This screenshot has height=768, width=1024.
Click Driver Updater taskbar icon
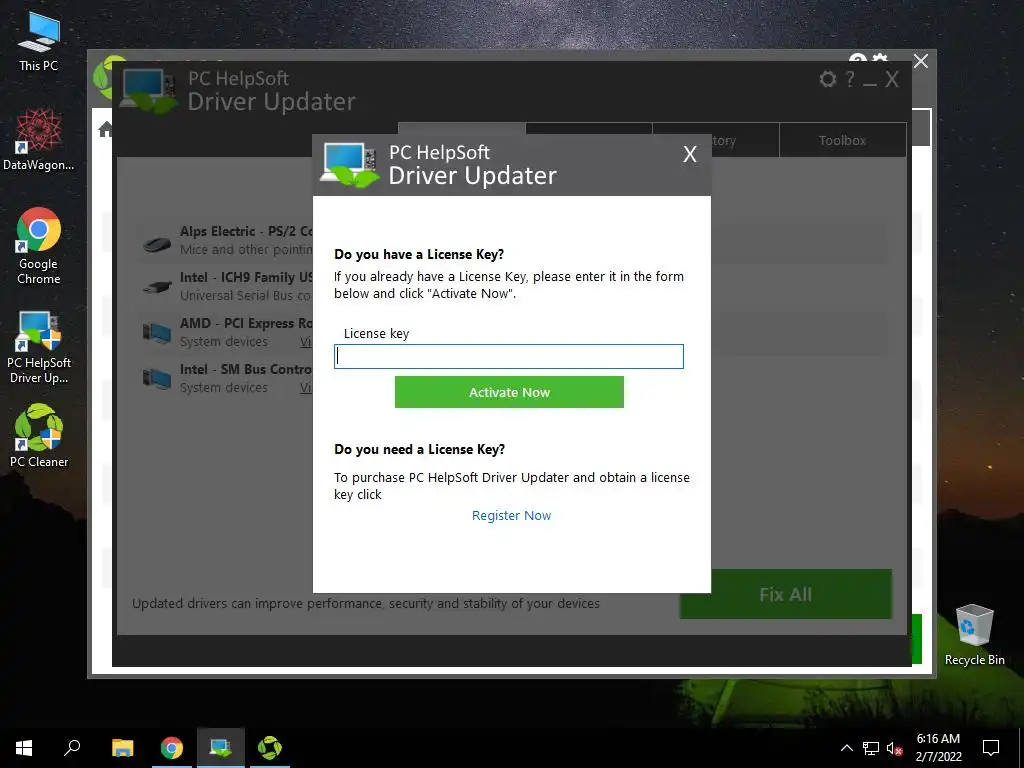pos(221,748)
